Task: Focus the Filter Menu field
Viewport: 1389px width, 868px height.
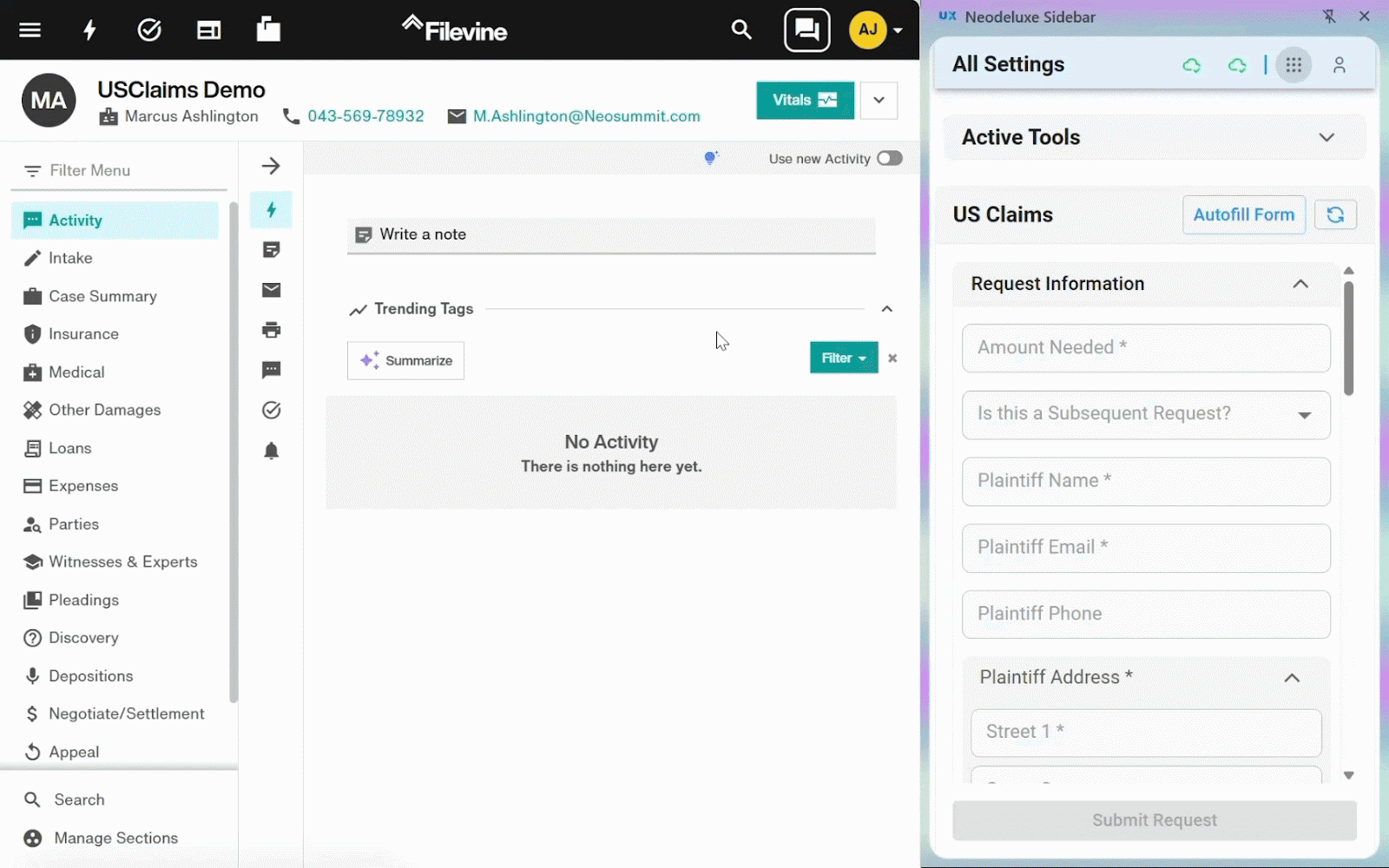Action: [119, 171]
